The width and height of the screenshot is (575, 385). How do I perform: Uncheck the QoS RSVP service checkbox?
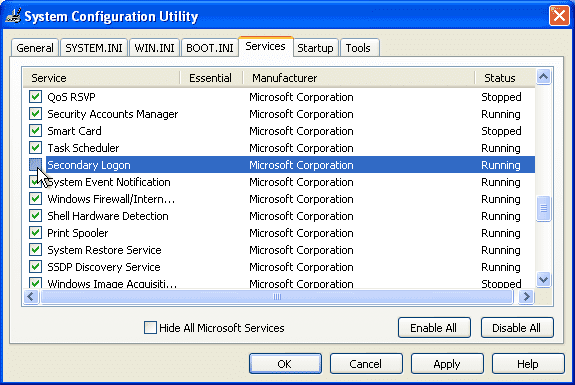click(x=36, y=97)
